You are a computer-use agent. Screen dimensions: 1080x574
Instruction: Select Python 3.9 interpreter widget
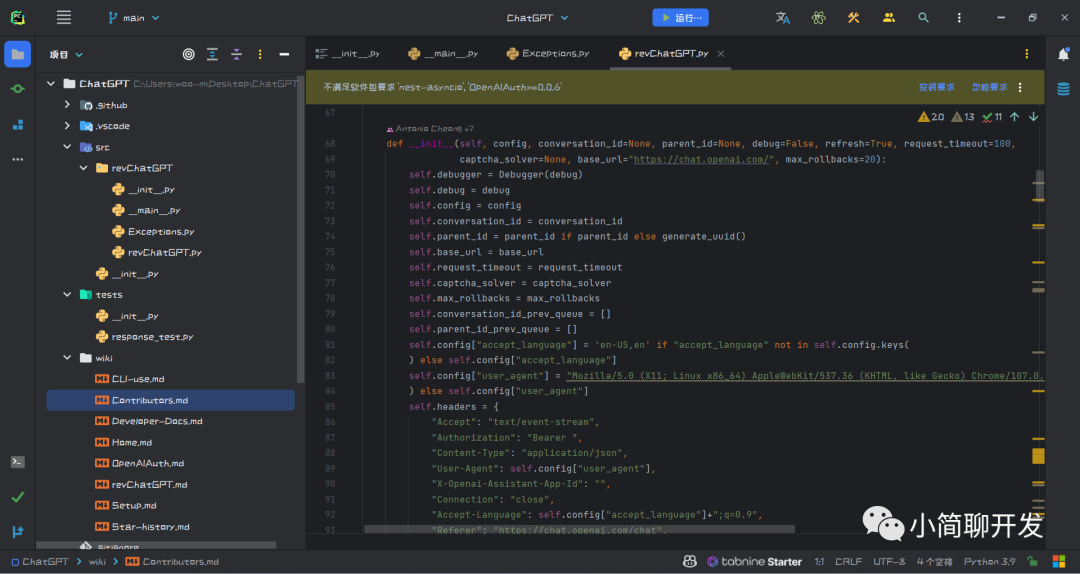(990, 562)
